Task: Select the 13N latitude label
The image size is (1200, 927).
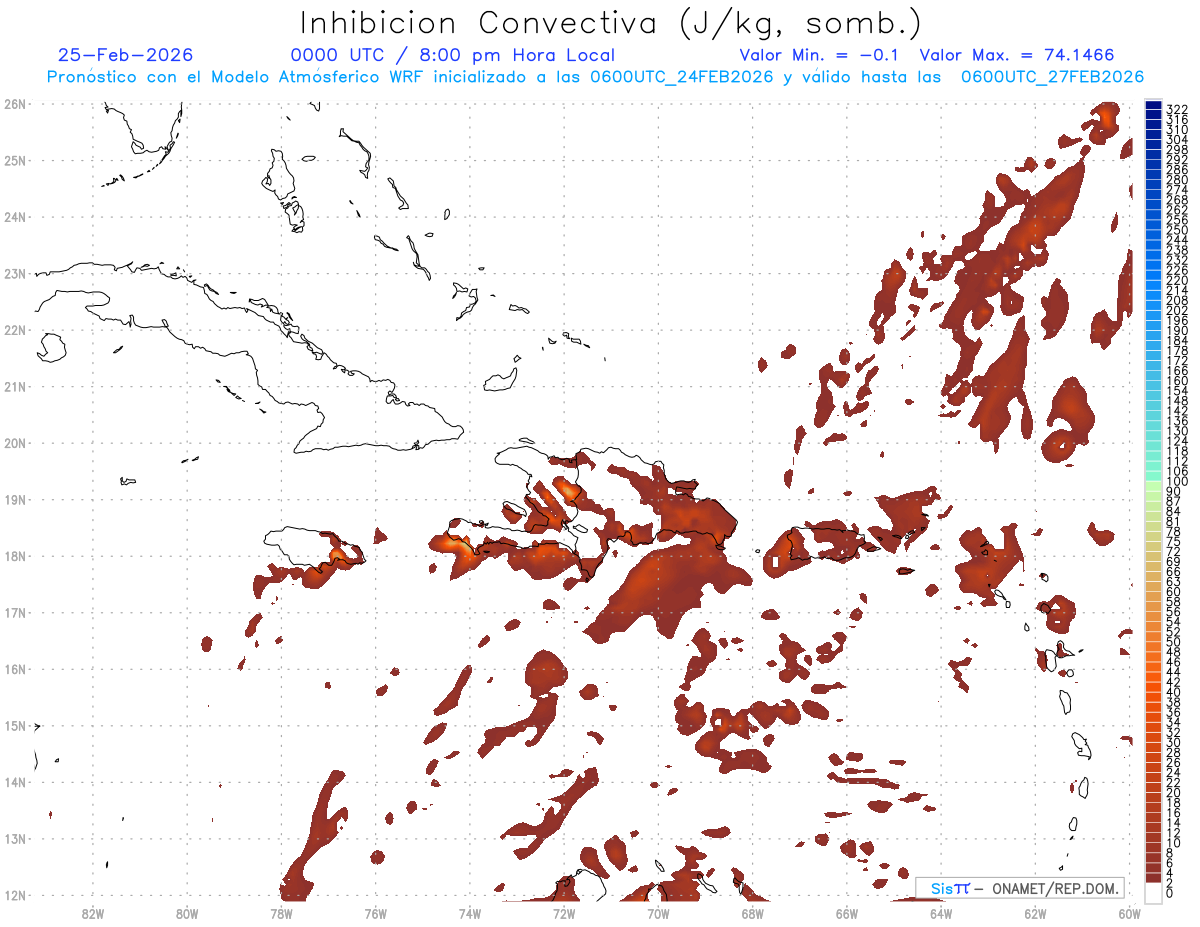Action: pyautogui.click(x=15, y=838)
